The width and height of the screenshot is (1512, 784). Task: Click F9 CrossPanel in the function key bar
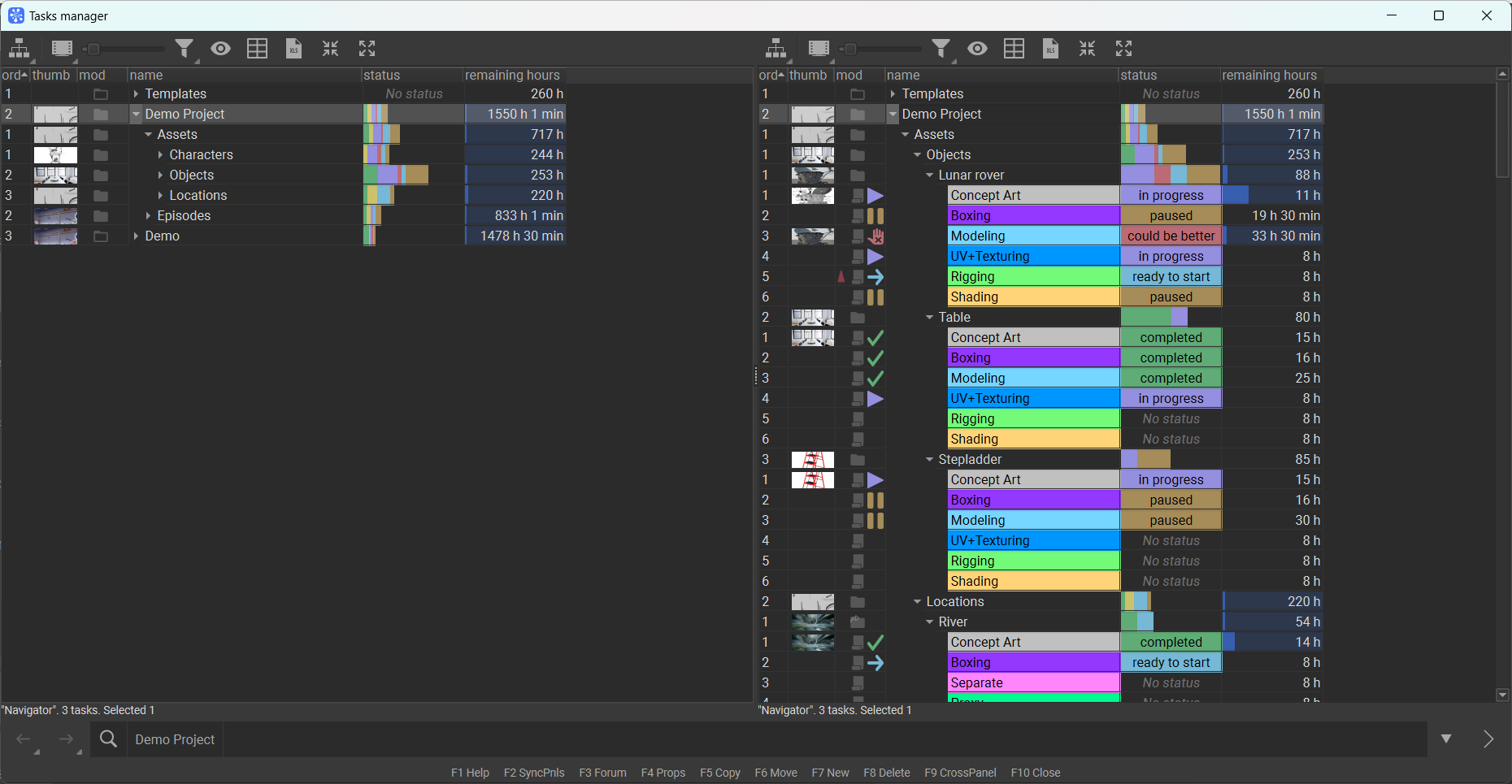[x=960, y=773]
